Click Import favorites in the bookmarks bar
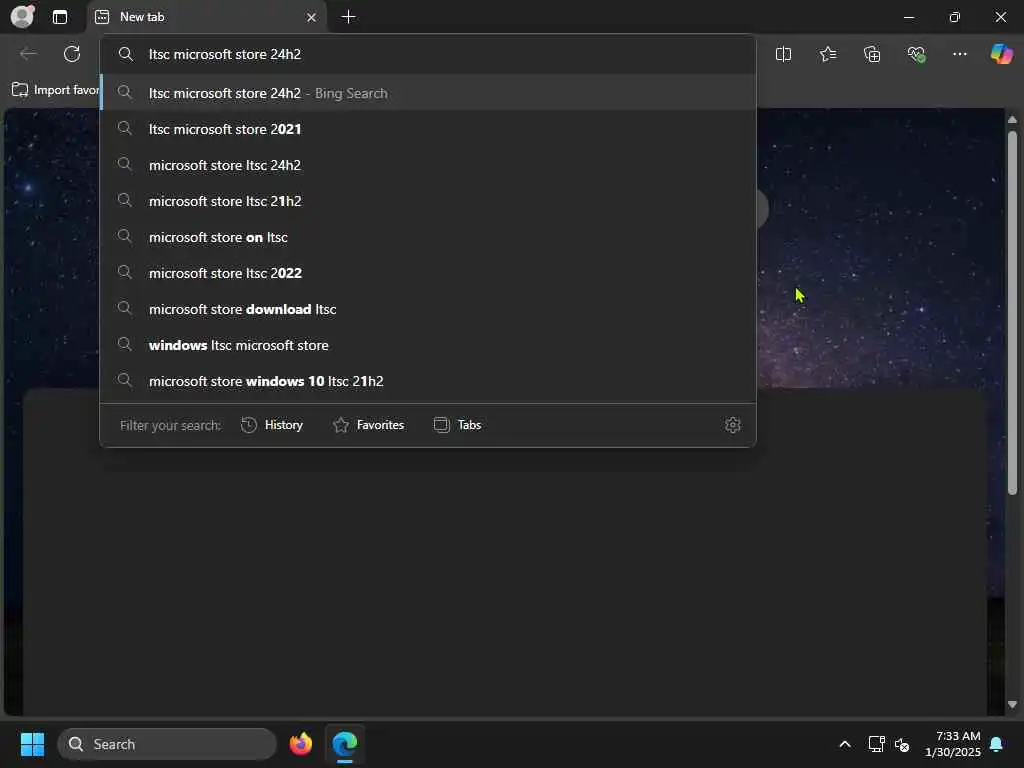The height and width of the screenshot is (768, 1024). 56,89
